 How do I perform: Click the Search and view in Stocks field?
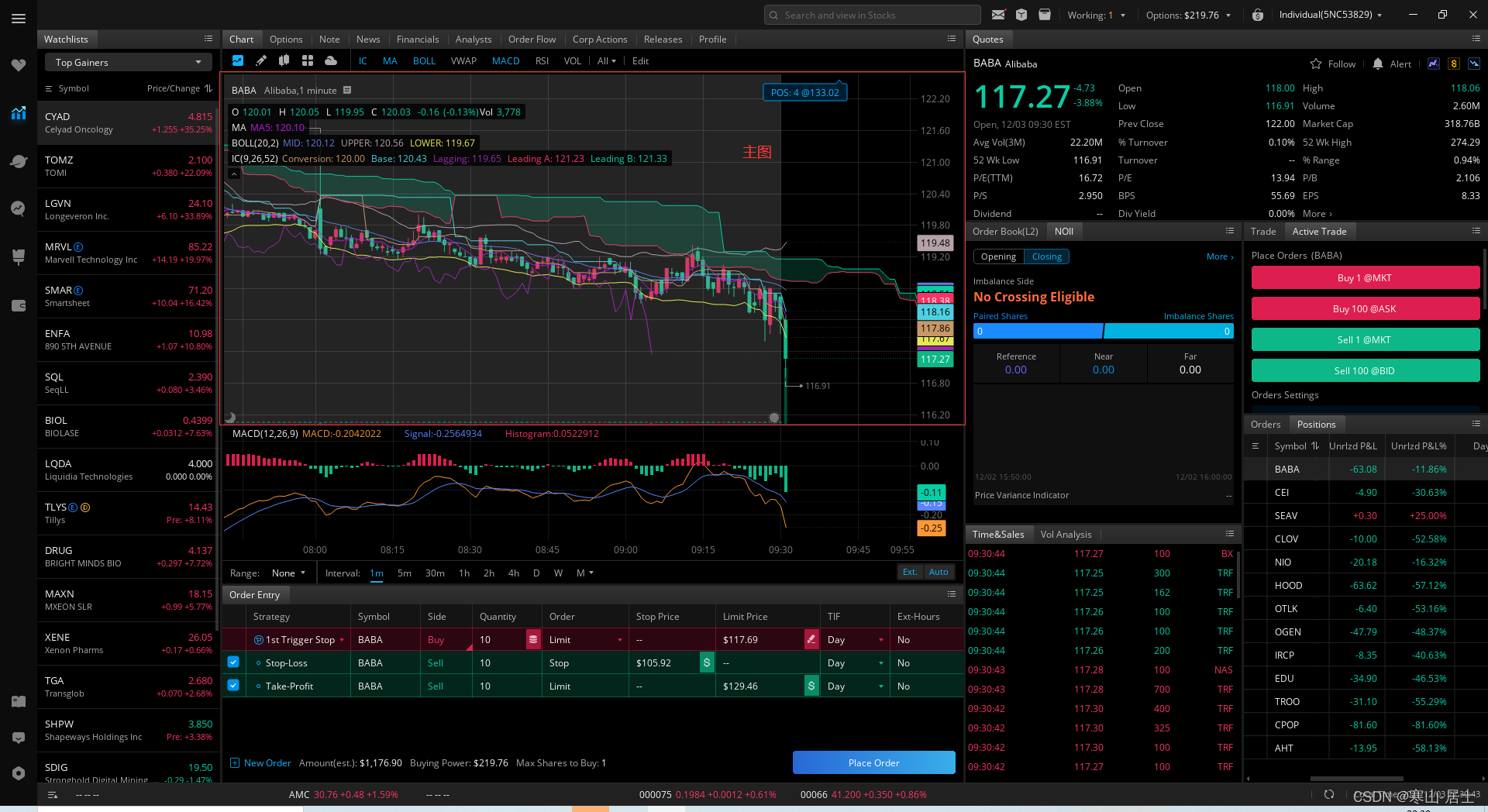pos(873,15)
